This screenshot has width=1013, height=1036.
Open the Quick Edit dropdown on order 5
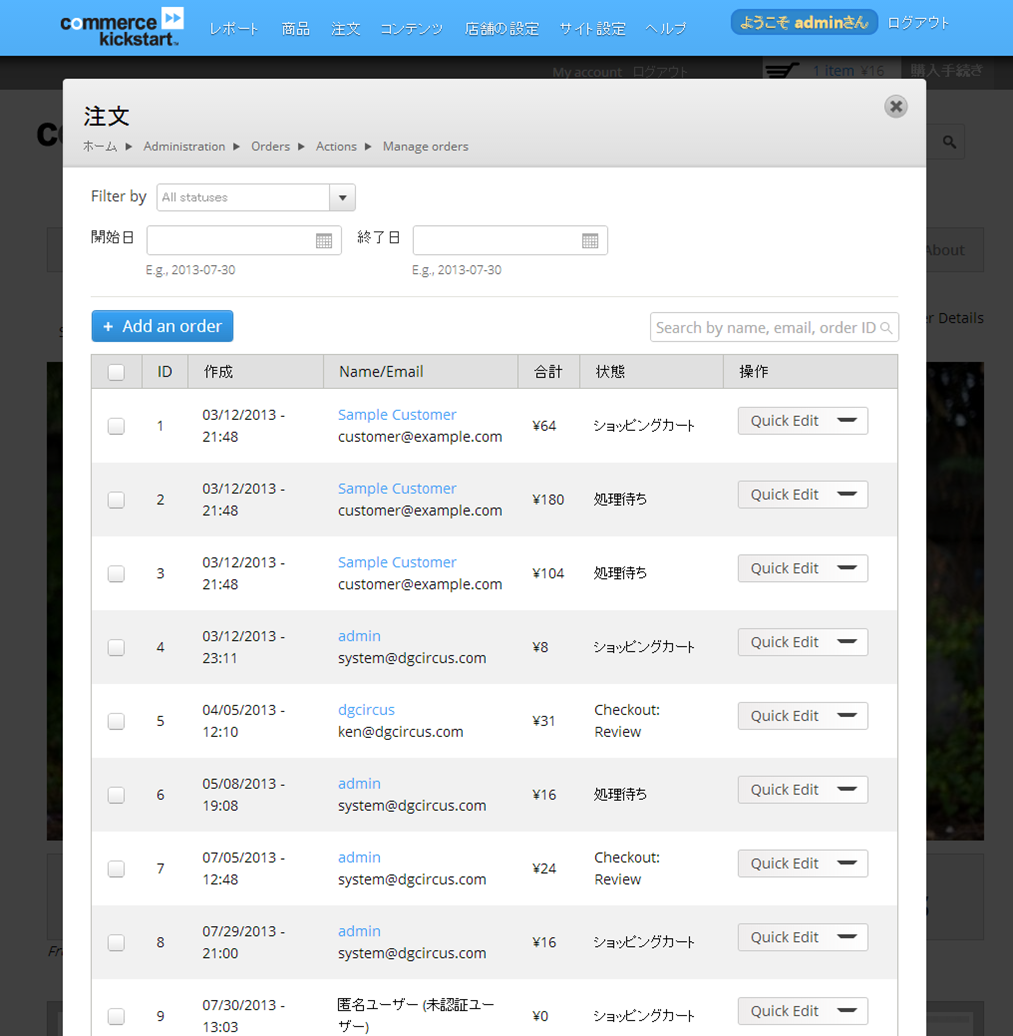coord(845,715)
